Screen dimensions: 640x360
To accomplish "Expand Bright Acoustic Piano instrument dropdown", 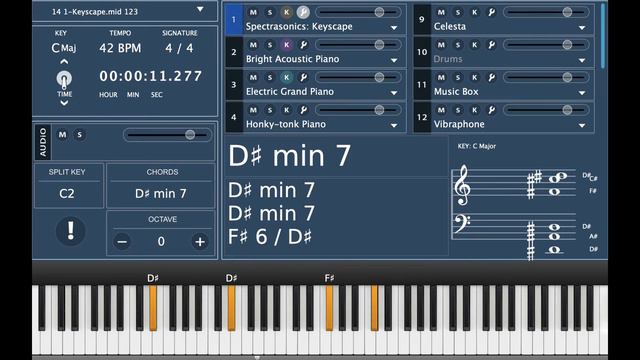I will click(394, 60).
